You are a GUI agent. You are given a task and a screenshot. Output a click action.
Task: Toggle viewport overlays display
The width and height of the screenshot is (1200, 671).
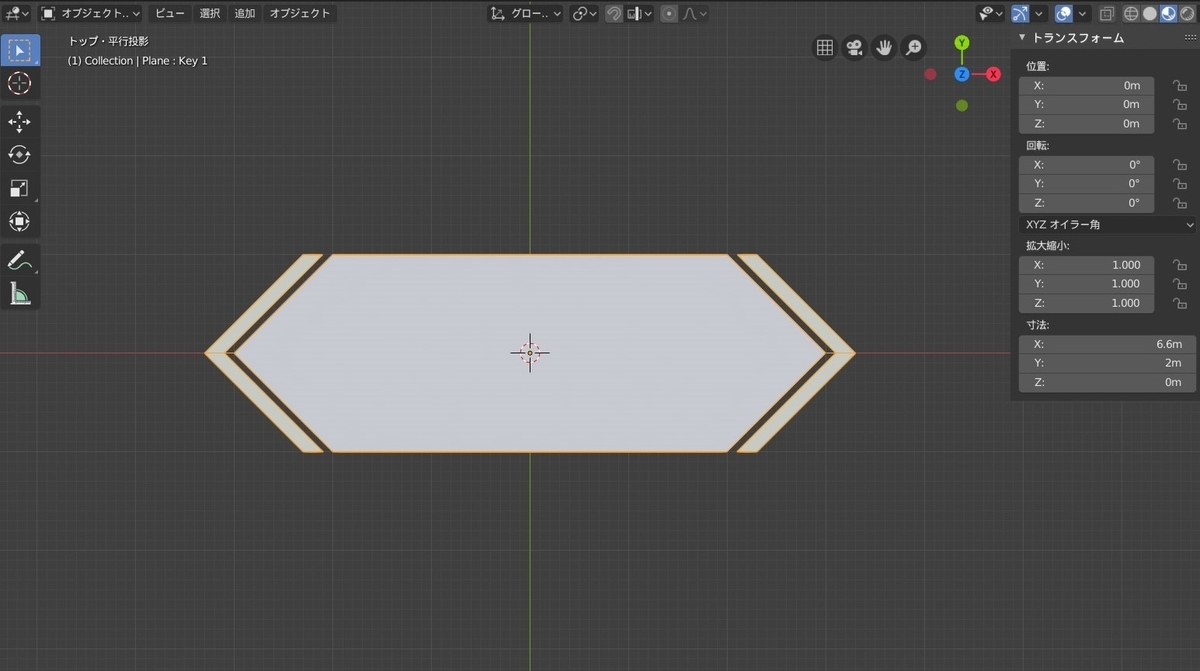pos(1064,14)
